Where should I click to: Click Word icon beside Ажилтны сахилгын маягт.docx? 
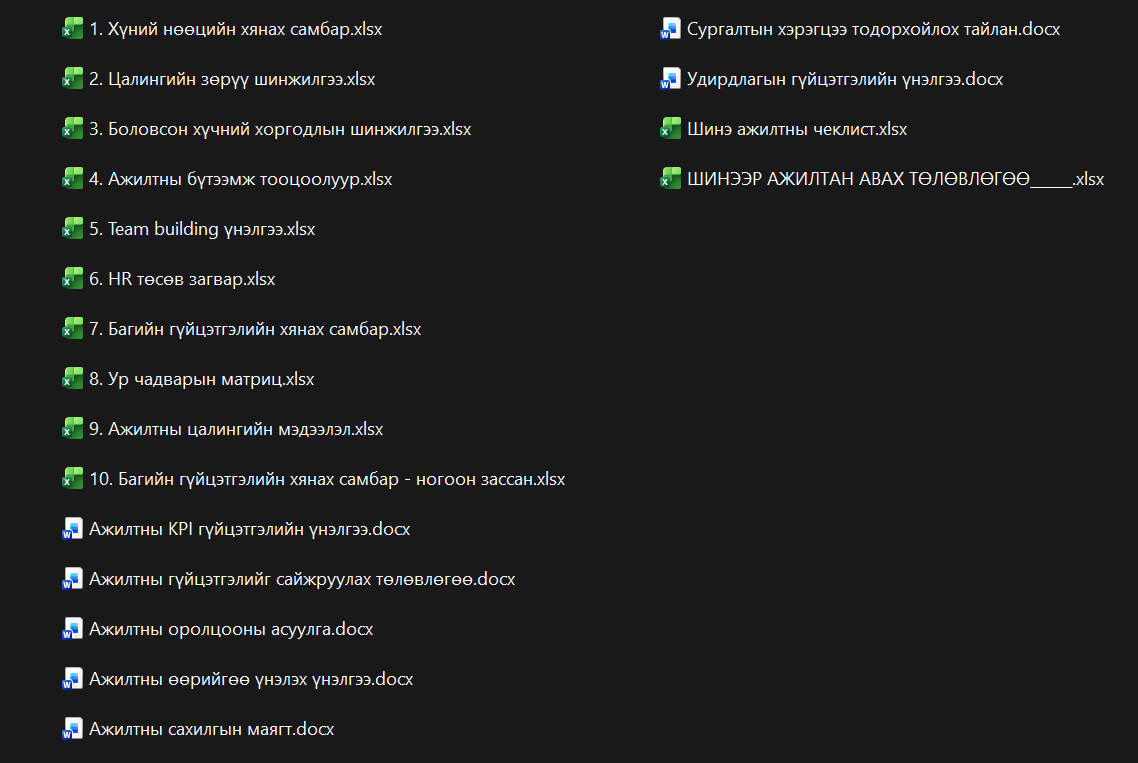click(71, 729)
